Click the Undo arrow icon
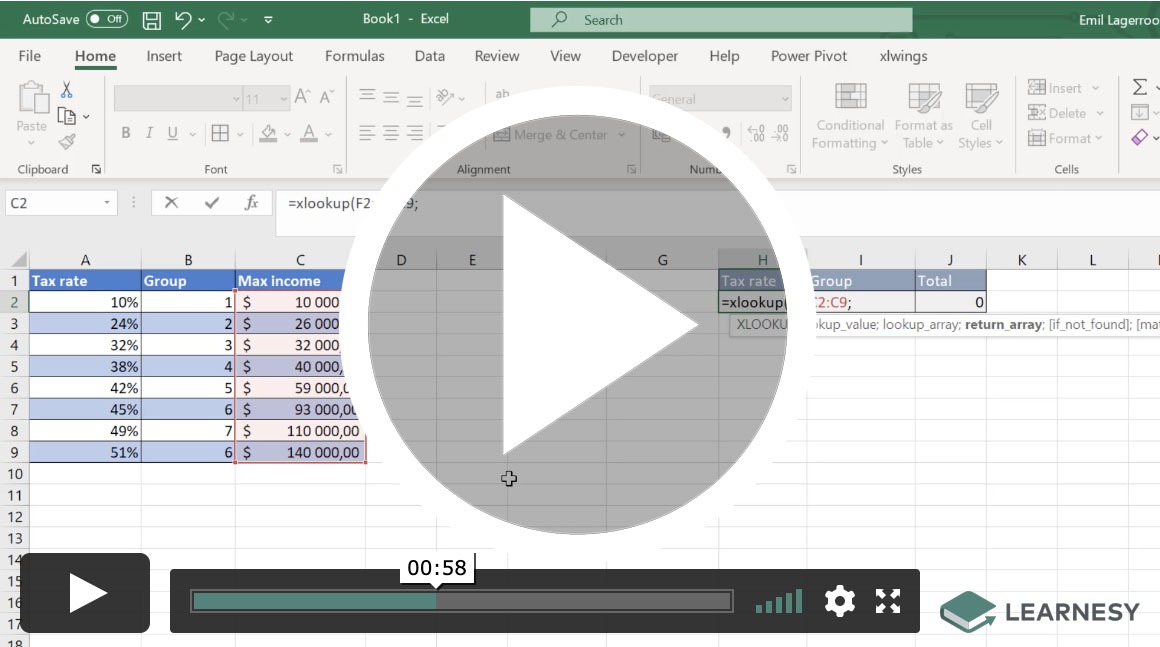The width and height of the screenshot is (1160, 647). coord(183,20)
